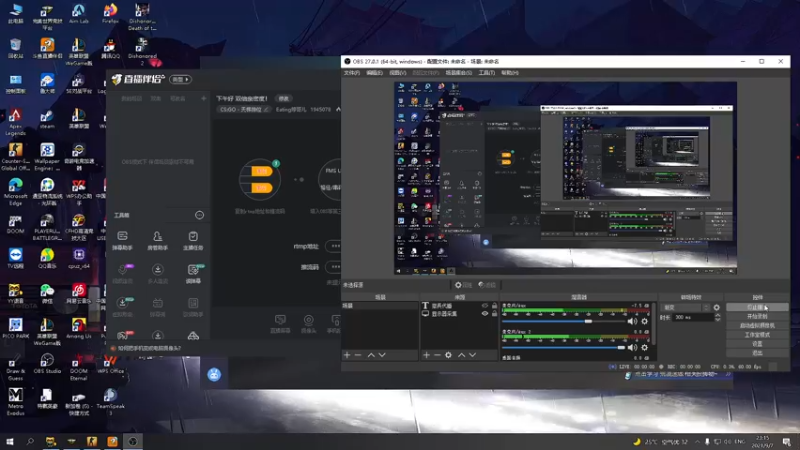Remove selected scene with minus in scenes panel
This screenshot has width=800, height=450.
point(358,355)
